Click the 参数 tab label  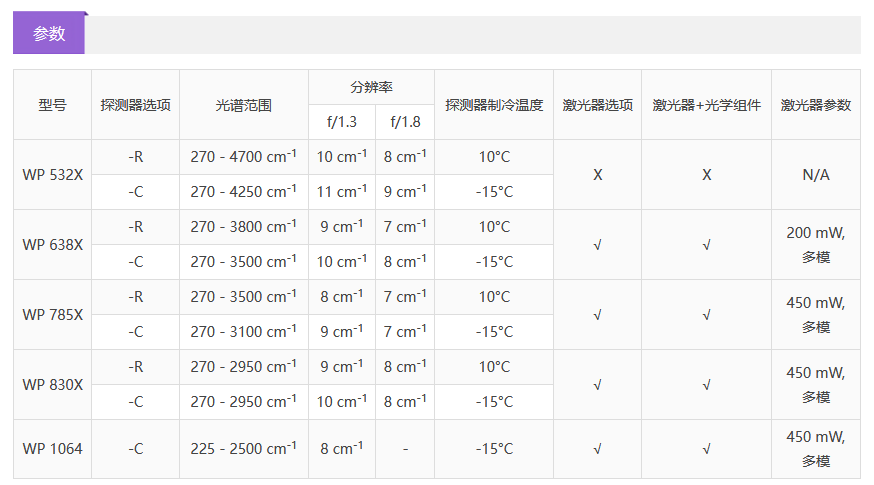[x=49, y=33]
